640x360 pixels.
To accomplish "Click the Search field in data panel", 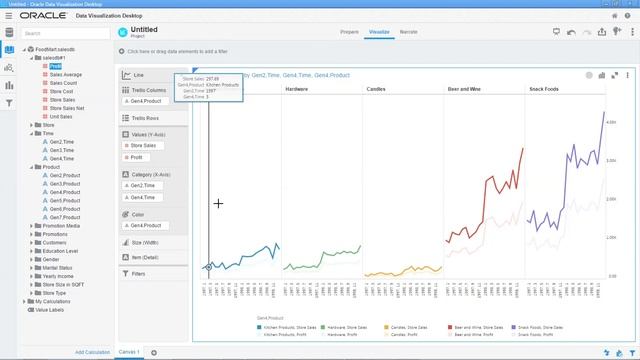I will [x=66, y=33].
